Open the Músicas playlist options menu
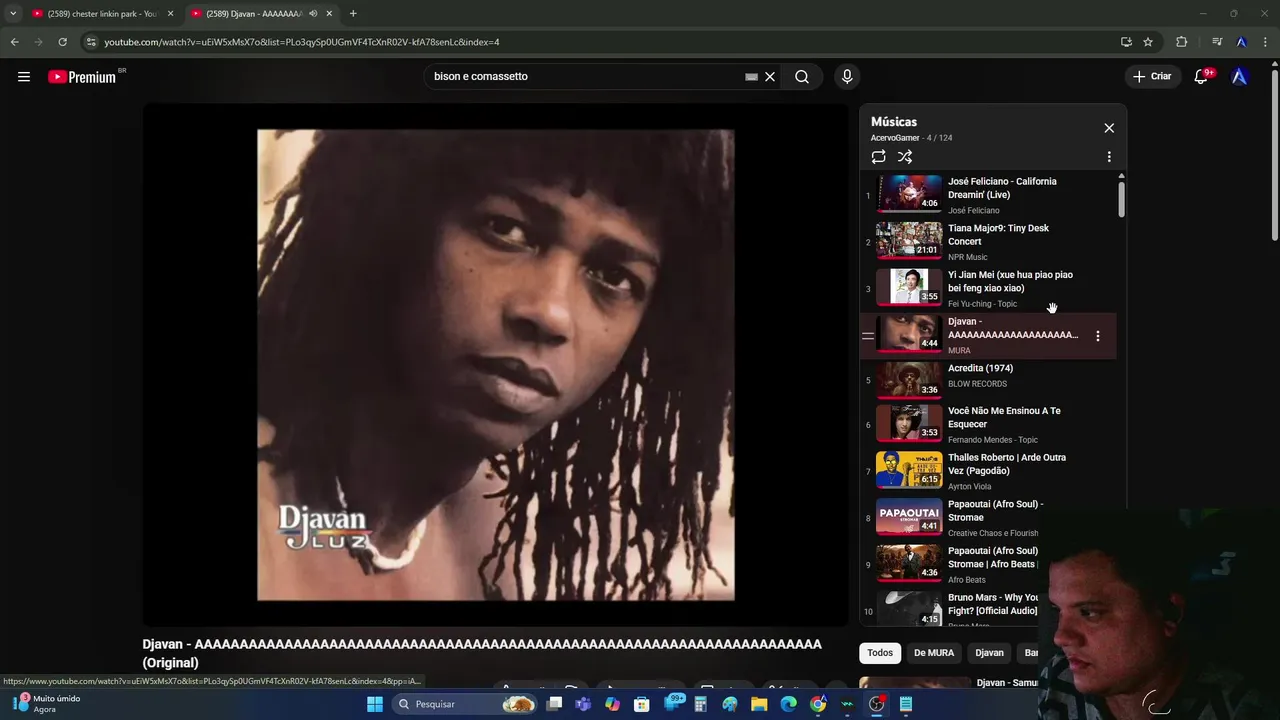This screenshot has height=720, width=1280. pyautogui.click(x=1109, y=157)
